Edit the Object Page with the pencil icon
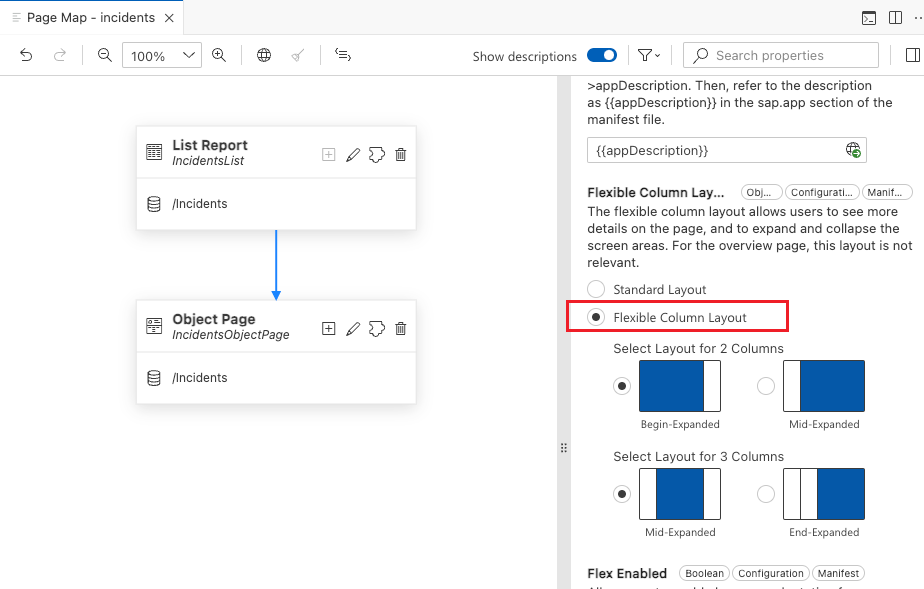924x589 pixels. tap(352, 328)
